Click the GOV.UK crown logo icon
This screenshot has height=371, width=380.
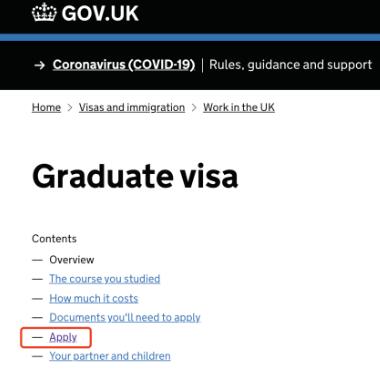tap(44, 12)
